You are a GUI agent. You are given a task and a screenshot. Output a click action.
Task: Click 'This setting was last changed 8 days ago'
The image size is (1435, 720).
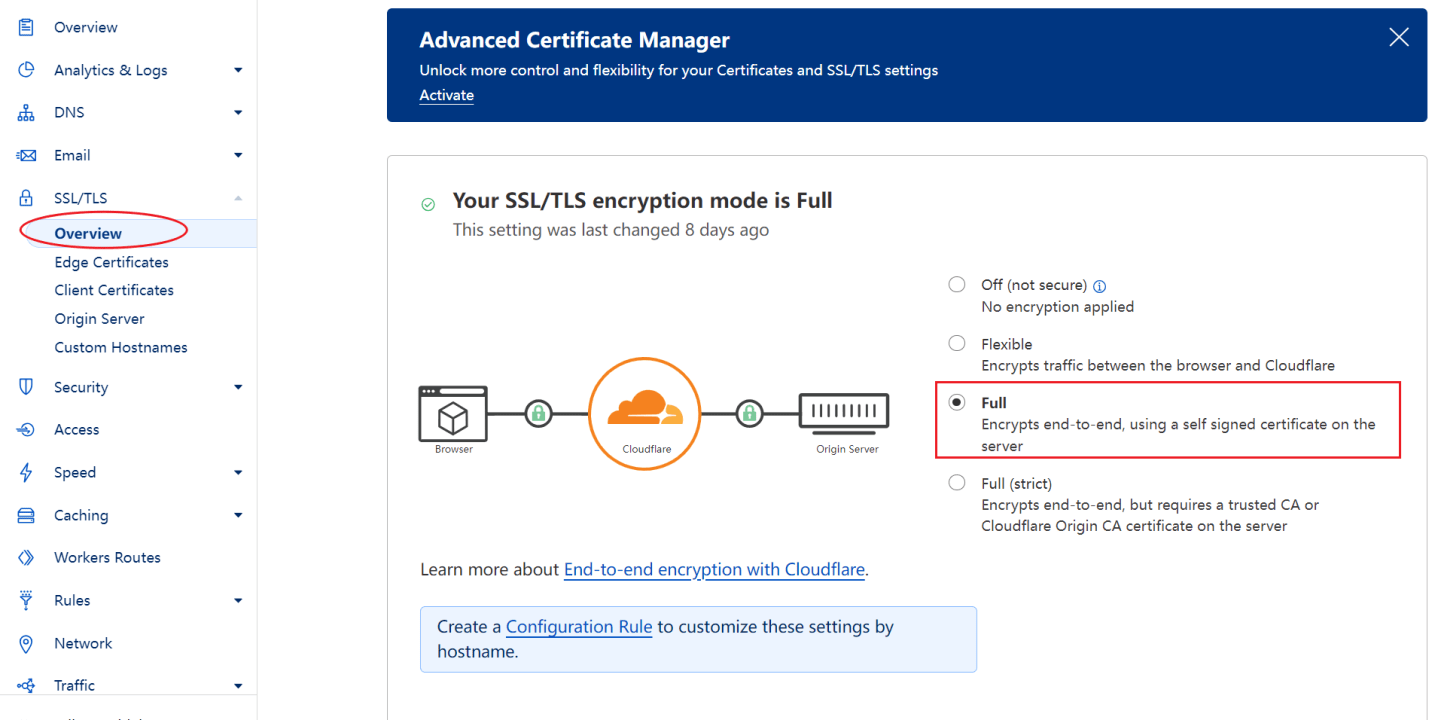click(x=611, y=230)
